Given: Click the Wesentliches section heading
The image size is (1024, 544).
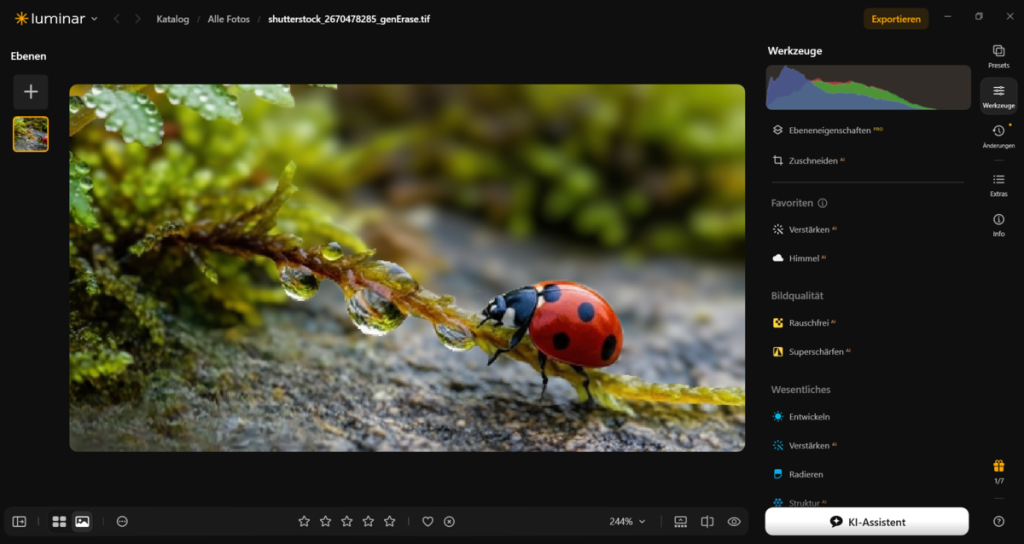Looking at the screenshot, I should pyautogui.click(x=801, y=389).
